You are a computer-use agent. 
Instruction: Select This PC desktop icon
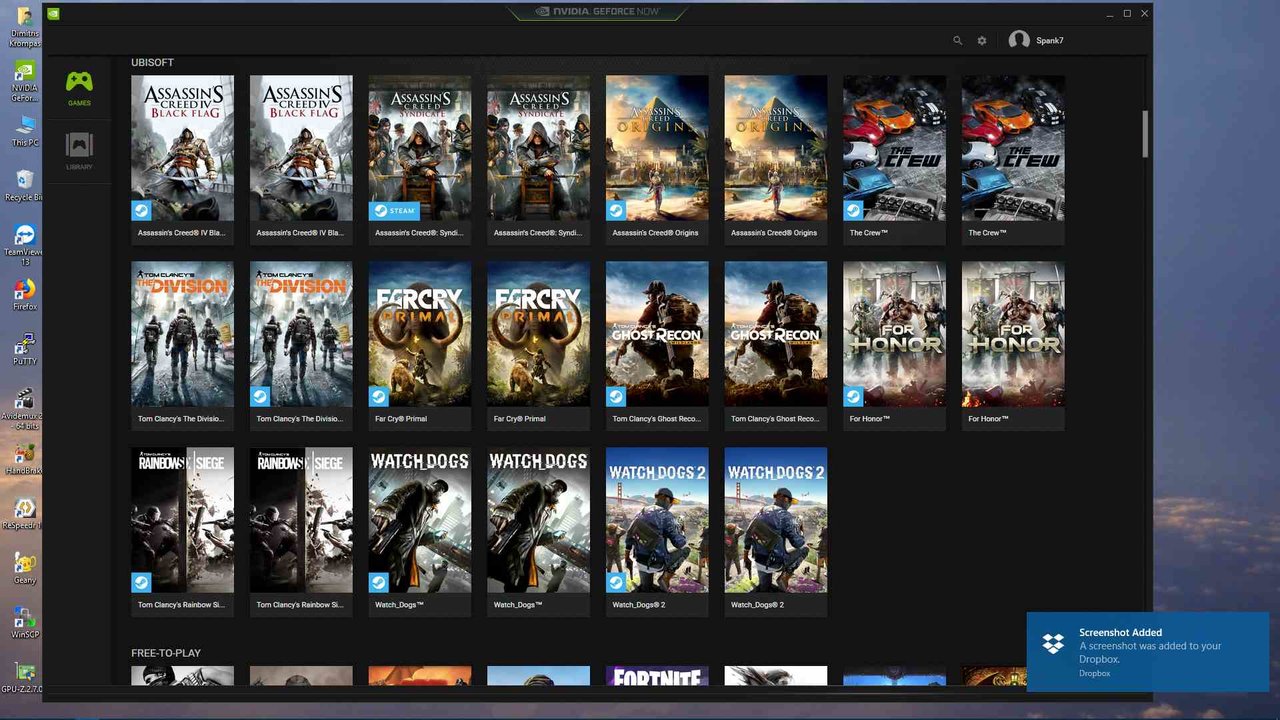[25, 131]
